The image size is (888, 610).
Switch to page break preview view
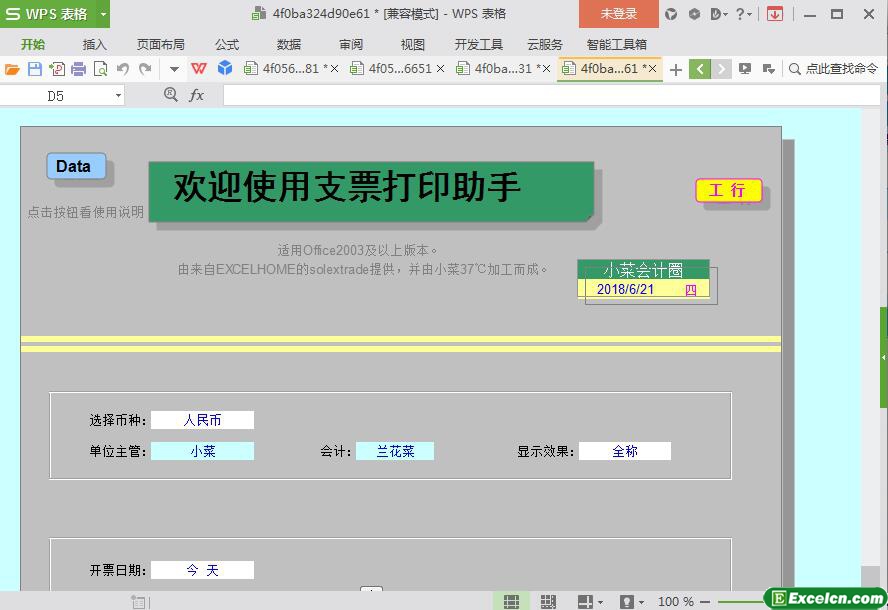point(548,601)
